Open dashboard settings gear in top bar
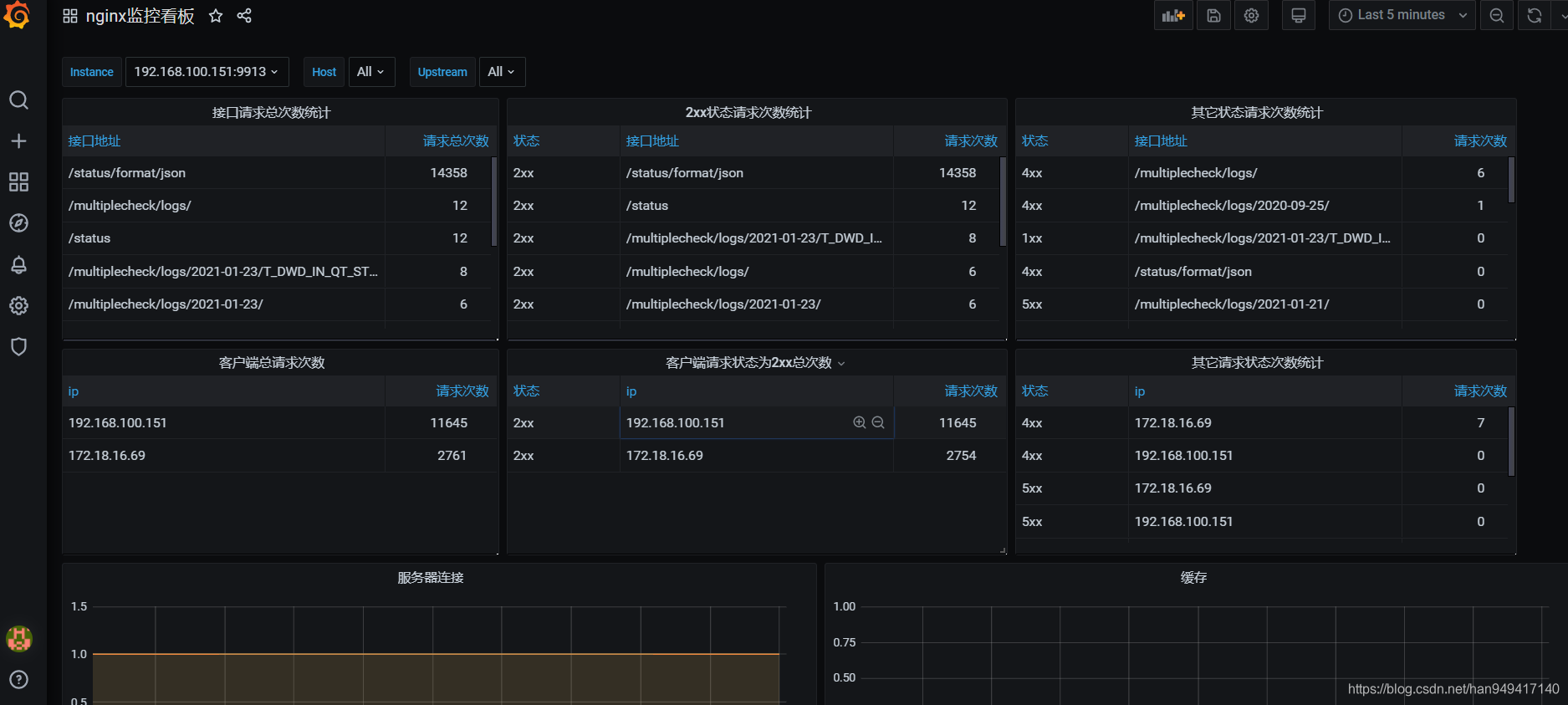The height and width of the screenshot is (705, 1568). (x=1251, y=15)
